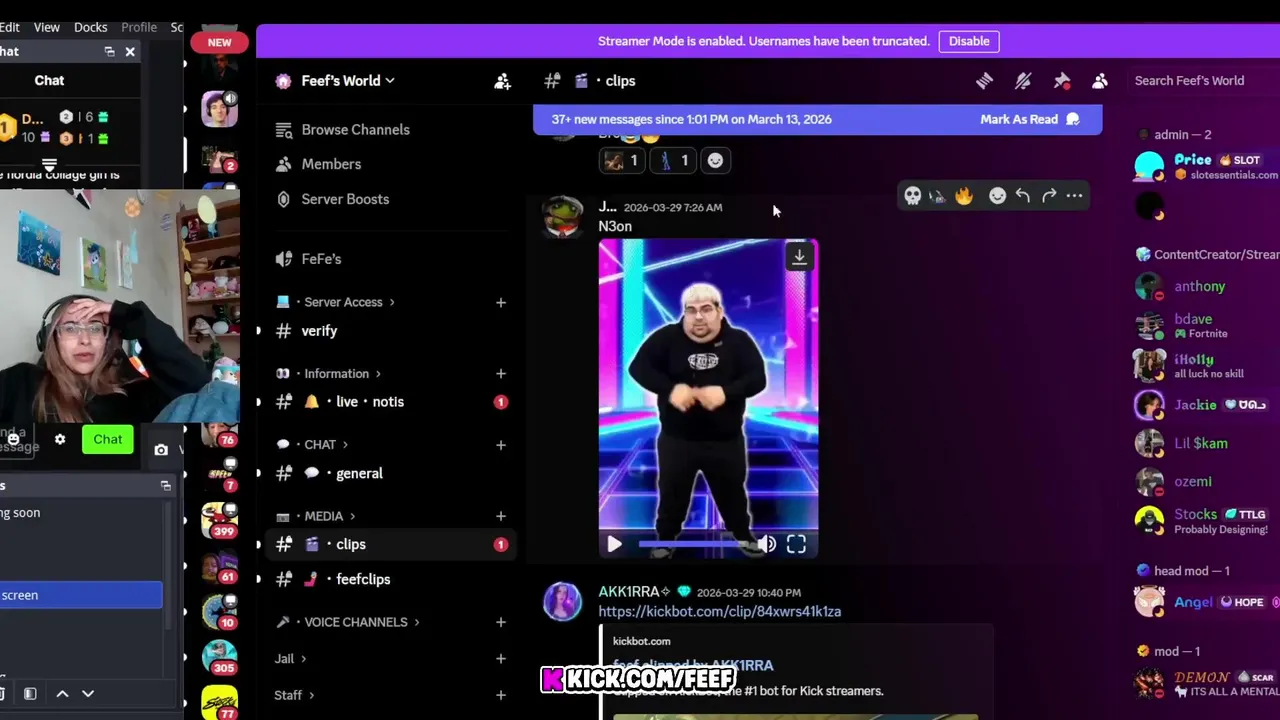
Task: Select the clips channel in sidebar
Action: point(392,544)
